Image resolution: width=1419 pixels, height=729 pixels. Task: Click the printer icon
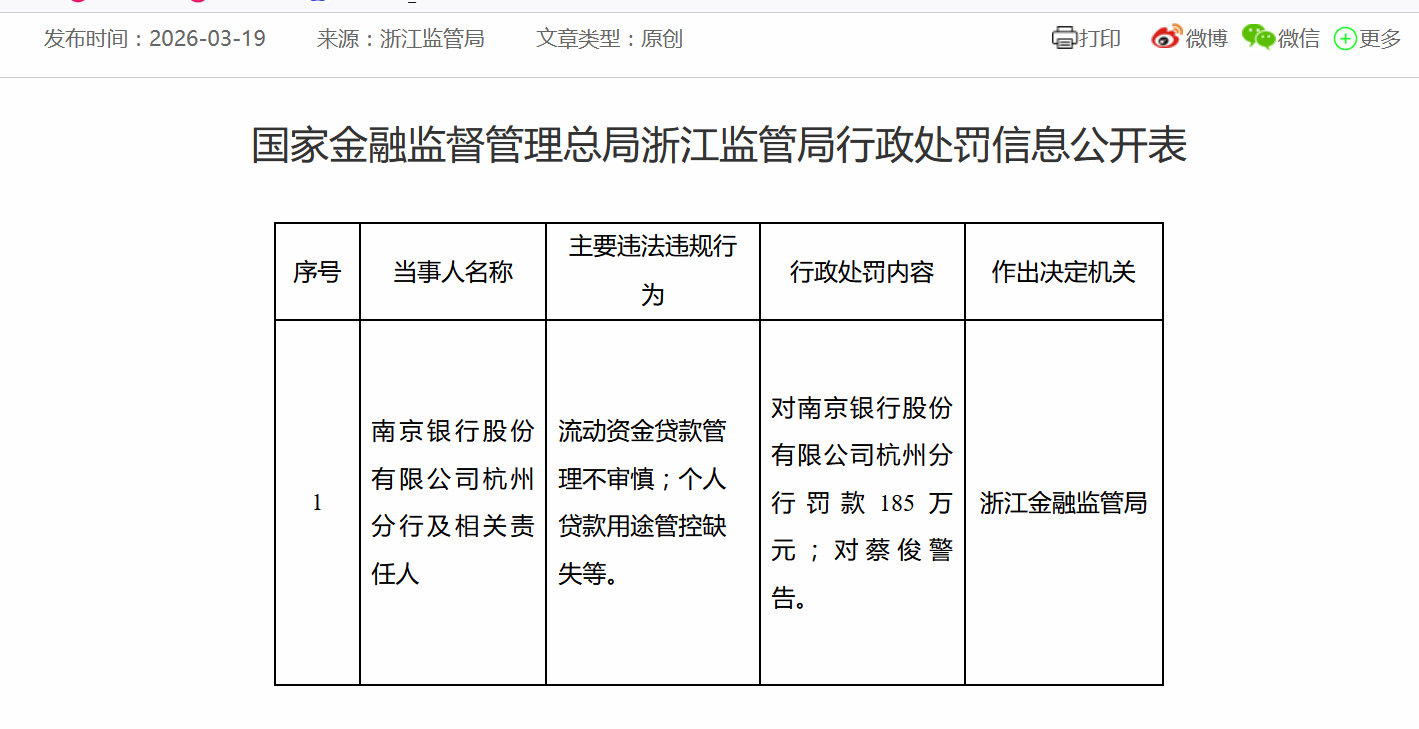click(x=1064, y=38)
